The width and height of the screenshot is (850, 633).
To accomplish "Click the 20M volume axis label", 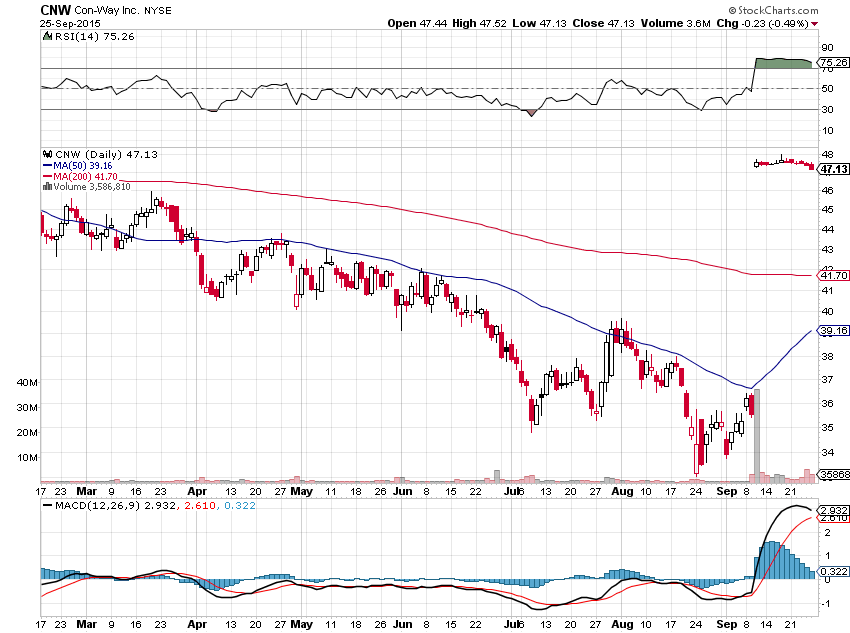I will point(27,432).
